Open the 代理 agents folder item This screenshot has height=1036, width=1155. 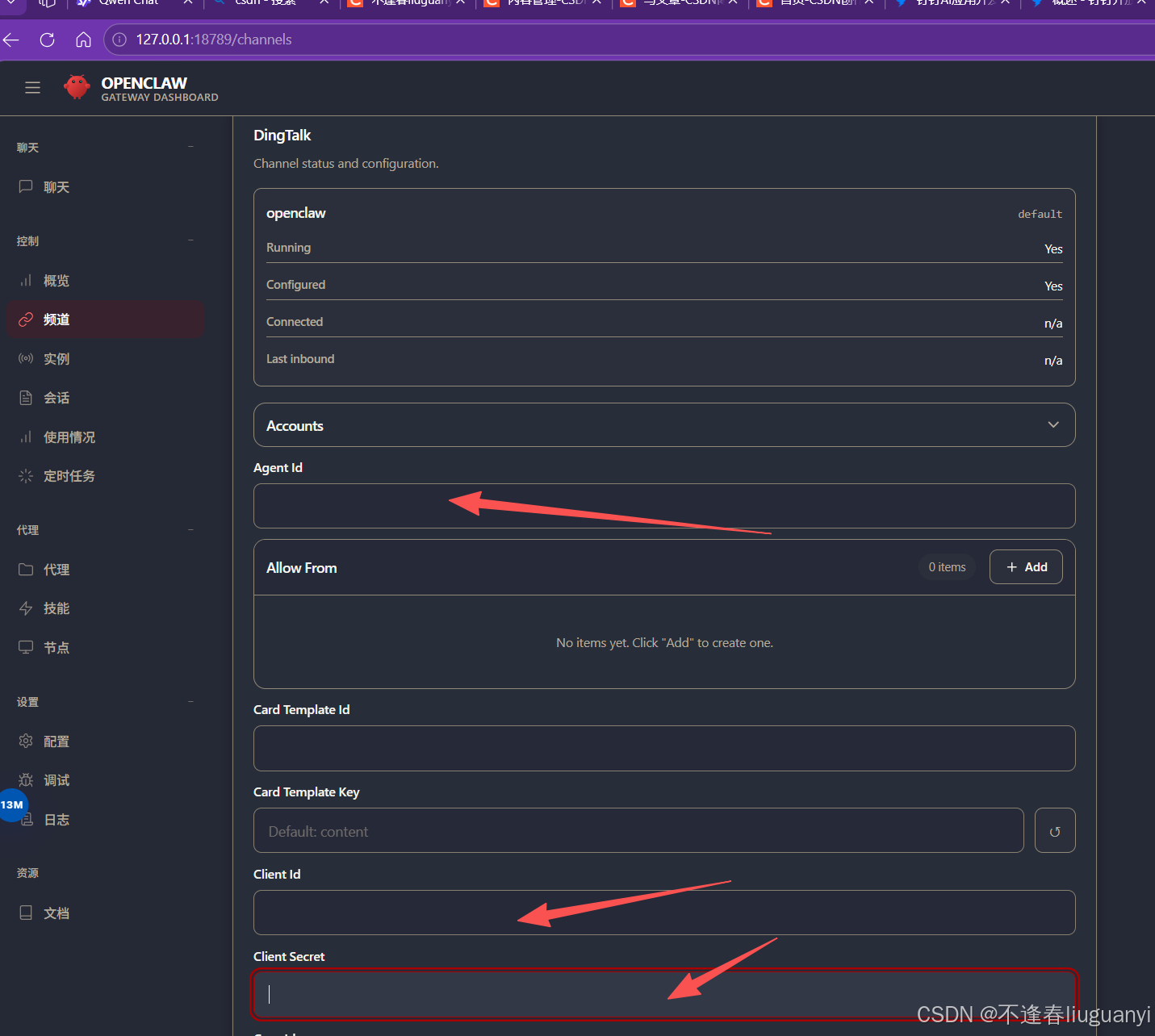(105, 570)
